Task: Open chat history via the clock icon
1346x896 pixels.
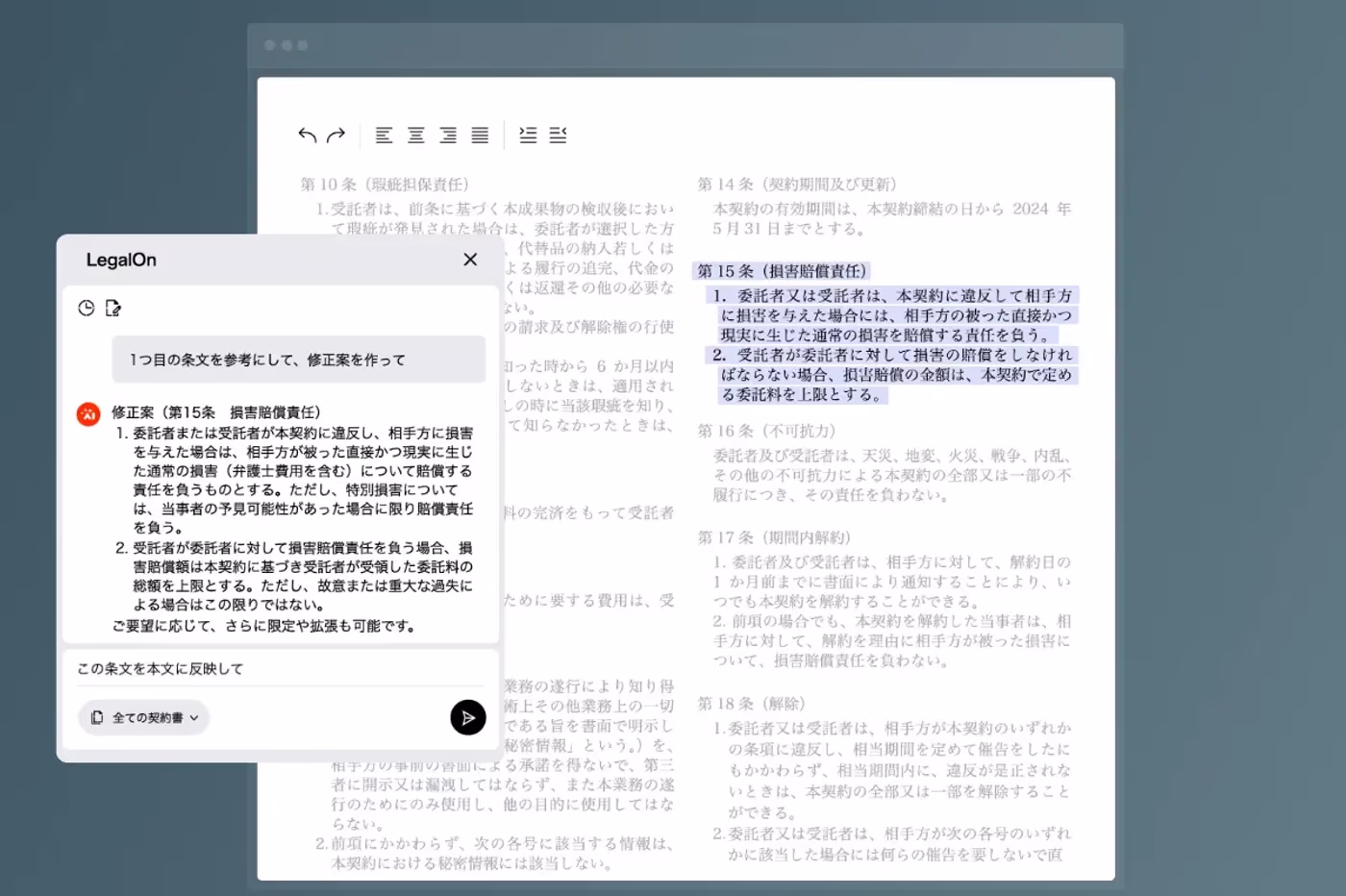Action: (x=85, y=309)
